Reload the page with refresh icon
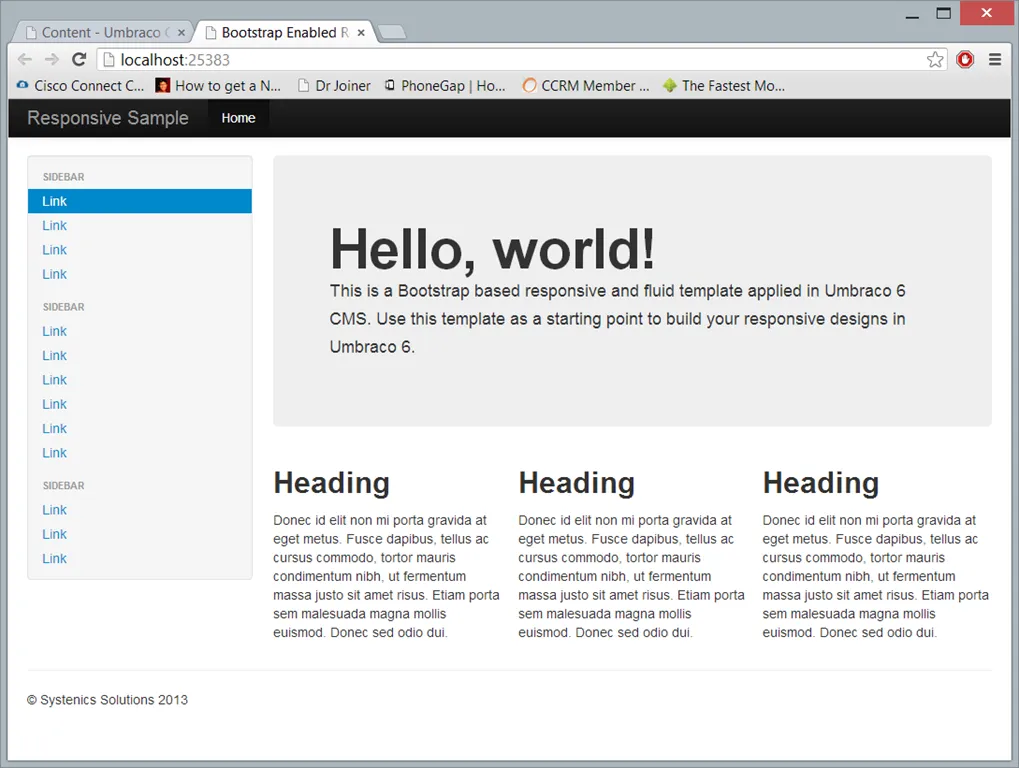Image resolution: width=1019 pixels, height=768 pixels. [80, 60]
